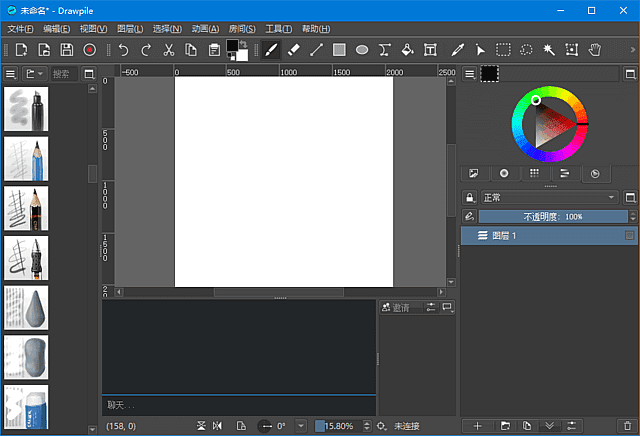Delete layer using the trash icon
The image size is (640, 436).
[625, 426]
